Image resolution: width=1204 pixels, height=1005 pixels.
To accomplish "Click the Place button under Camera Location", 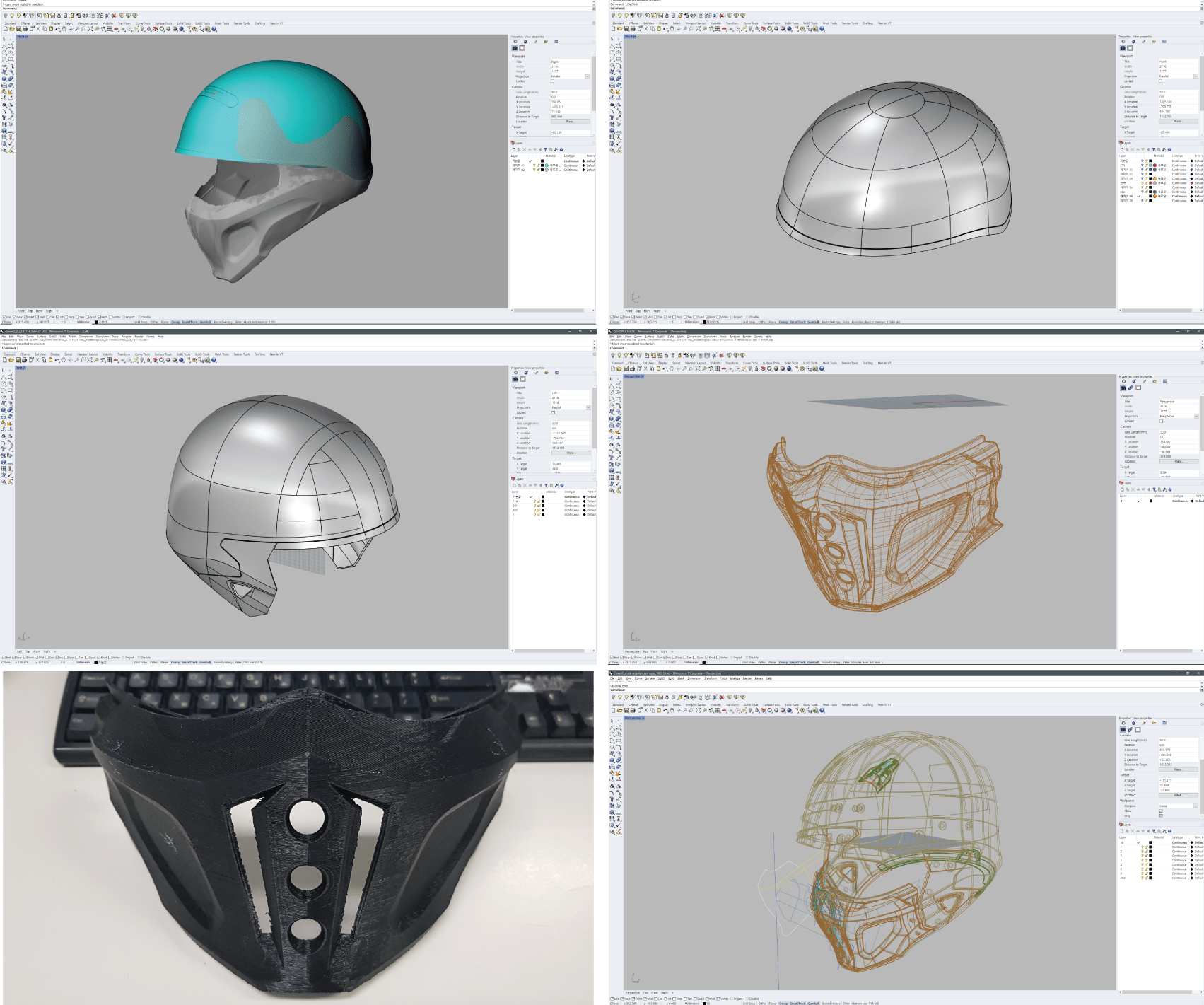I will click(571, 122).
